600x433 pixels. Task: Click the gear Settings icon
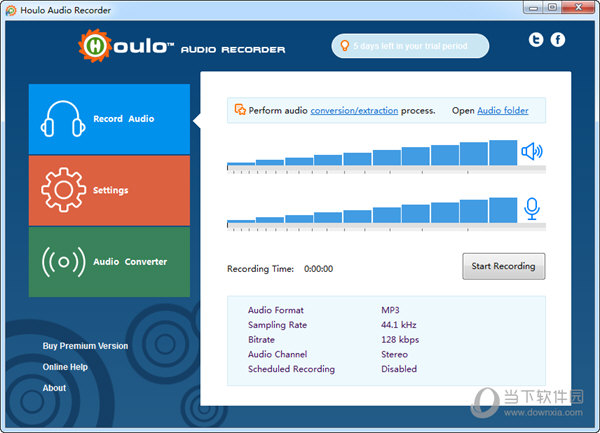64,190
